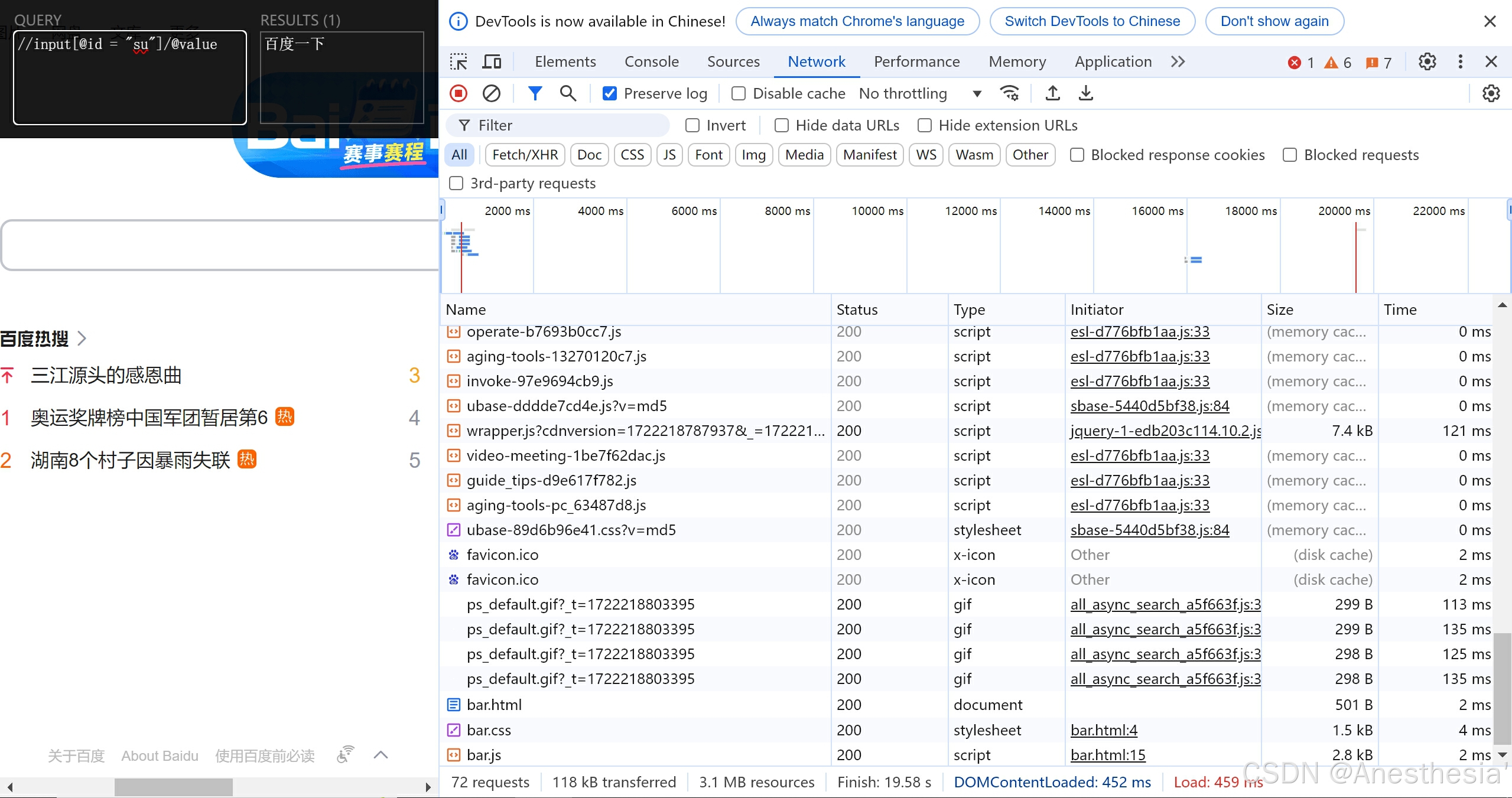The width and height of the screenshot is (1512, 798).
Task: Expand the Baidu hot search chevron
Action: pyautogui.click(x=82, y=338)
